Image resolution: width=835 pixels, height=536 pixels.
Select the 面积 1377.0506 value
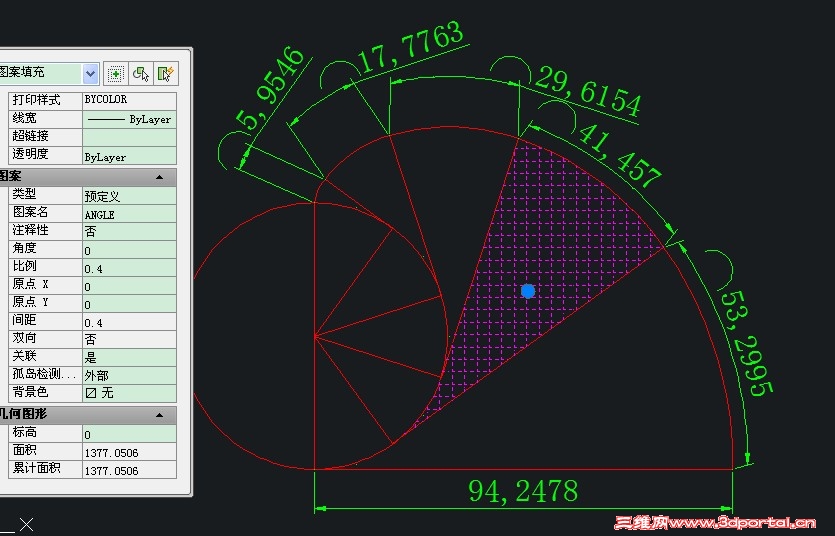(129, 452)
